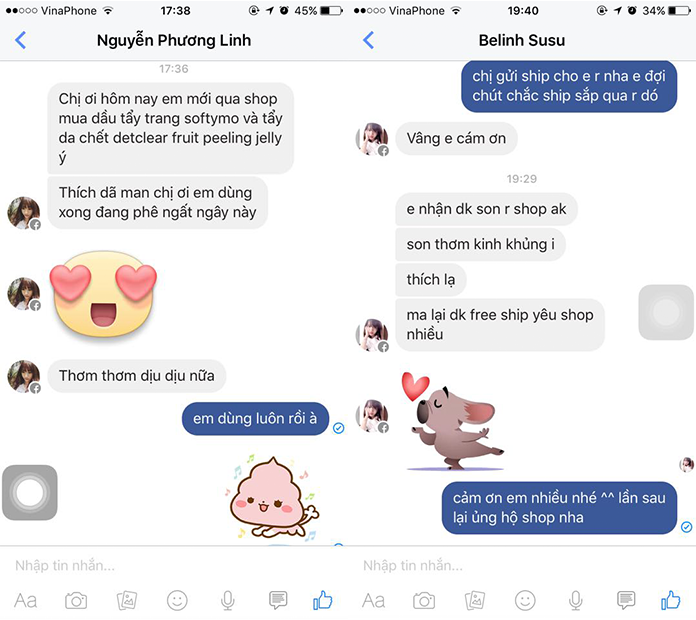This screenshot has height=620, width=696.
Task: Tap the heart-eyes emoji sticker
Action: click(103, 295)
